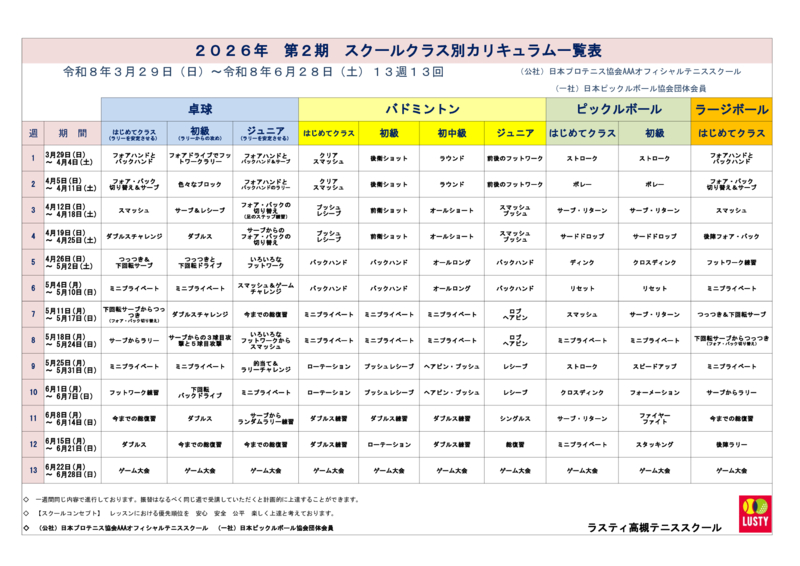Screen dimensions: 800x566
Task: Select period 5月25日(月)〜5月31日(日)
Action: click(x=72, y=366)
